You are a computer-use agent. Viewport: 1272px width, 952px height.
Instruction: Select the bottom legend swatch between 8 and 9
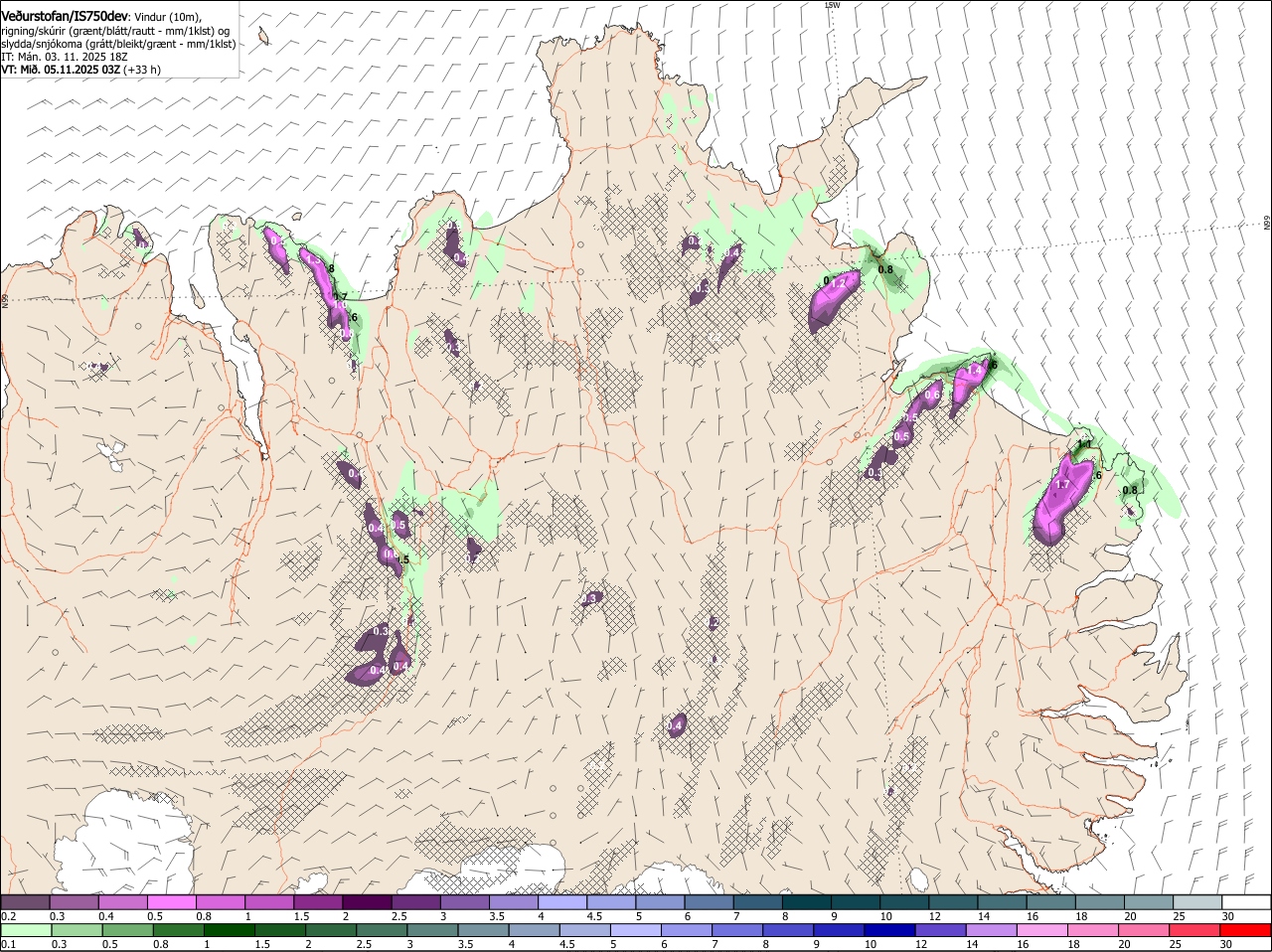pos(788,930)
